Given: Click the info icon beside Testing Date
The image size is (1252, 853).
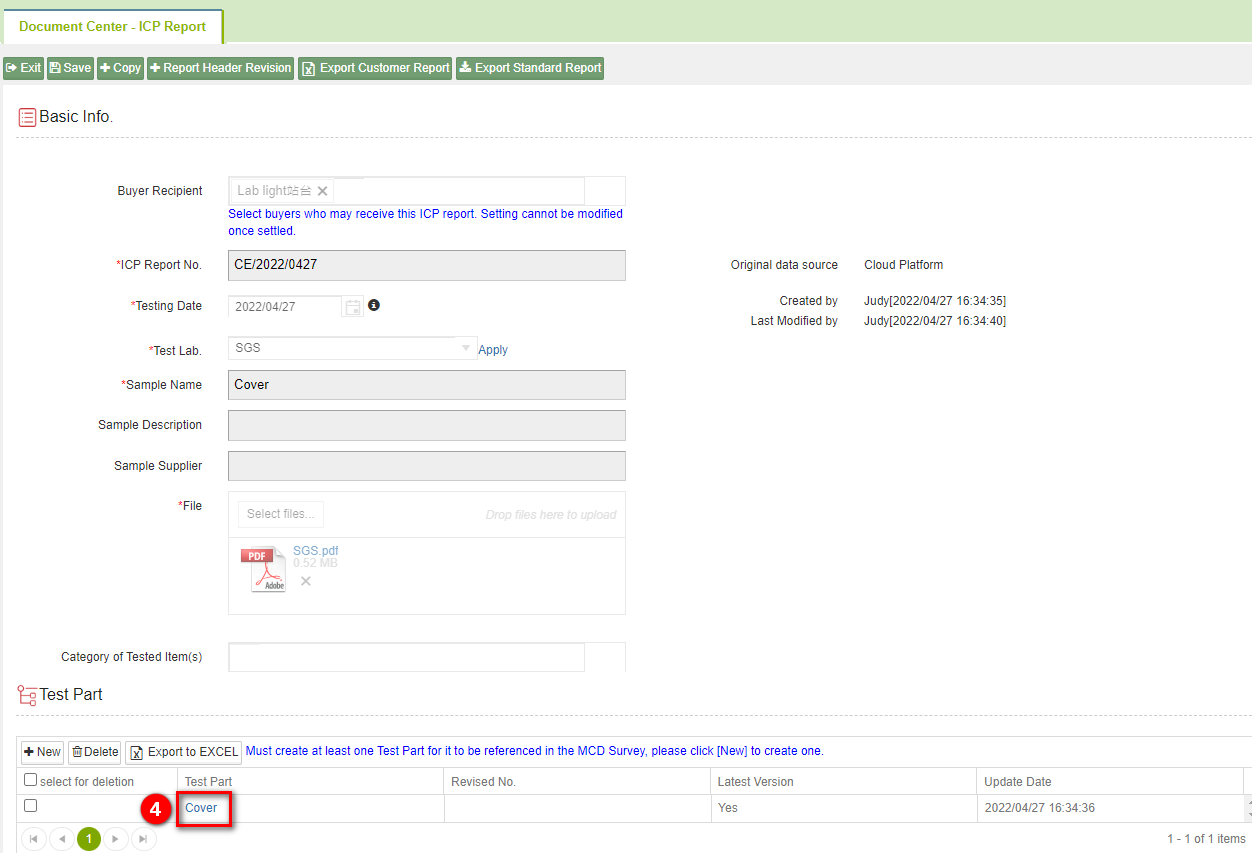Looking at the screenshot, I should coord(374,305).
